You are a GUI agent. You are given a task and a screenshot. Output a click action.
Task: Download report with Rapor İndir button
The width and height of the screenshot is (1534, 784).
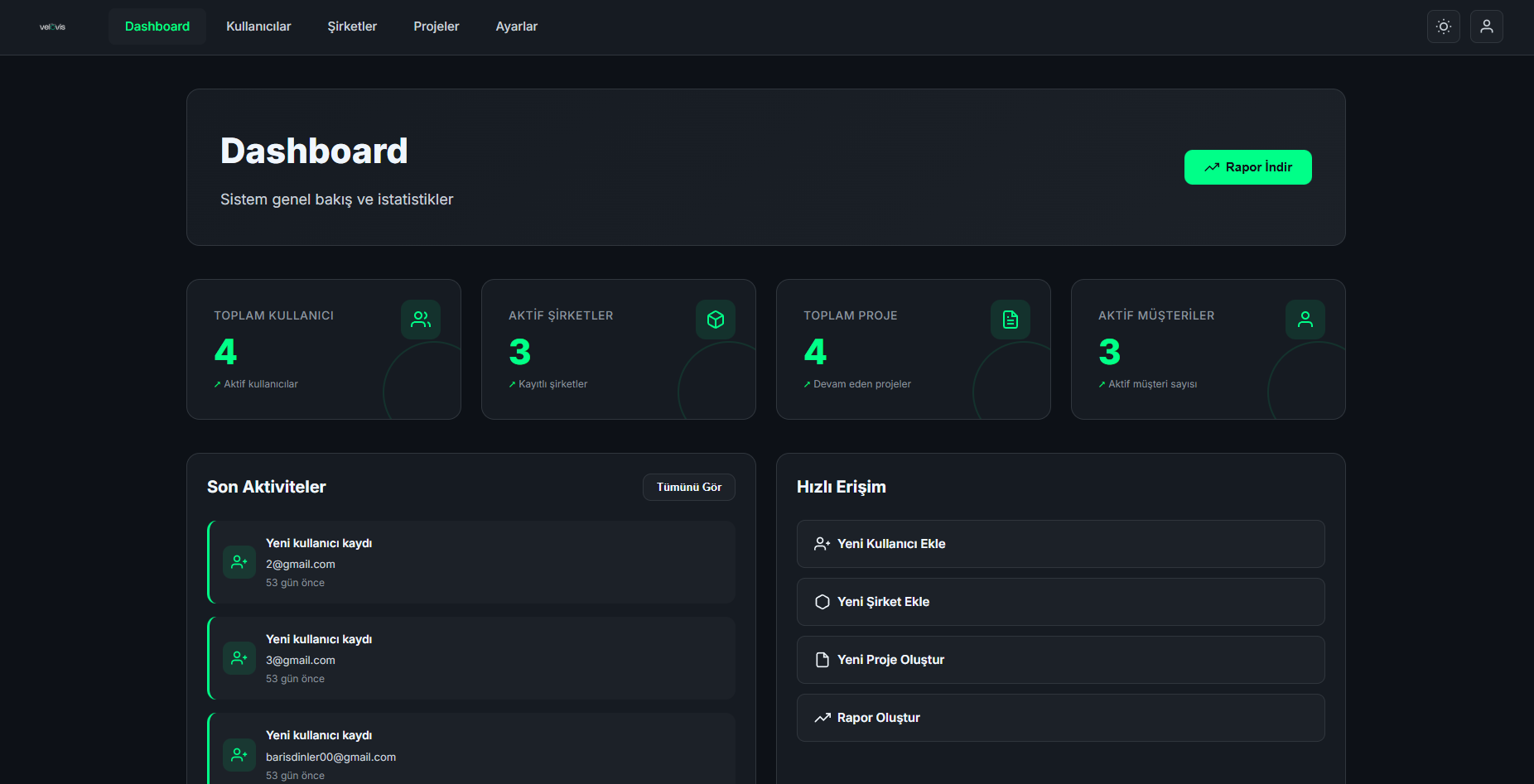[x=1247, y=167]
